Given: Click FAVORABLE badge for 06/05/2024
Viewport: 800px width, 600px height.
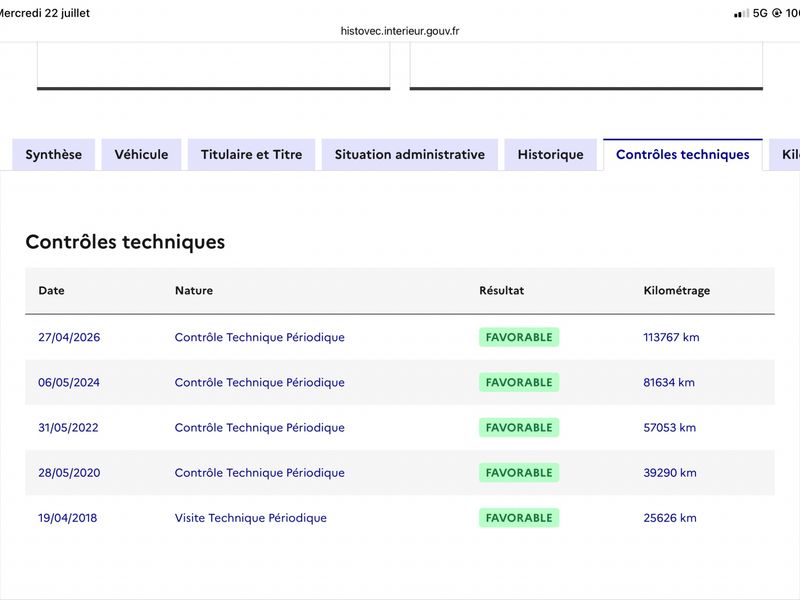Looking at the screenshot, I should 519,383.
